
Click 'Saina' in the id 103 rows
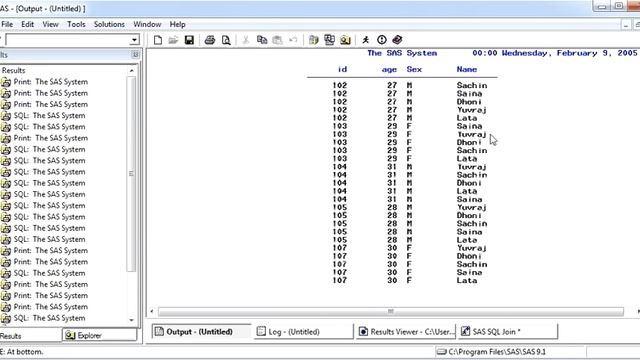click(469, 126)
